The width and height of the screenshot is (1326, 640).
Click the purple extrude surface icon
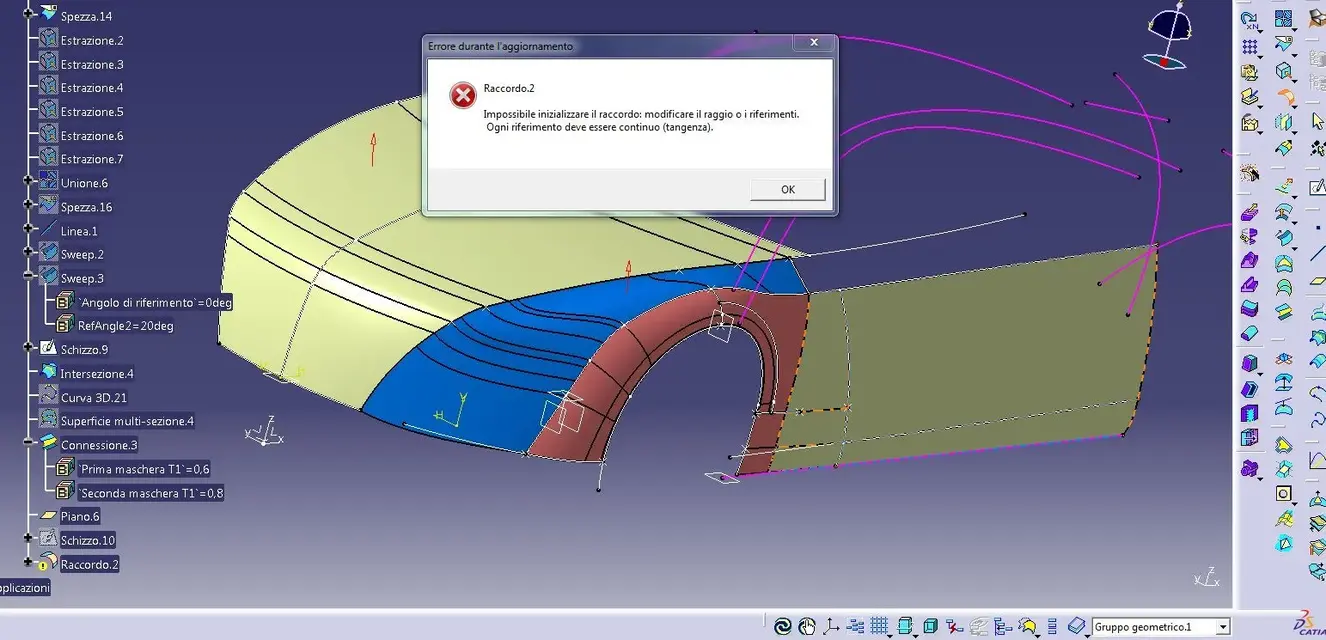point(1250,212)
